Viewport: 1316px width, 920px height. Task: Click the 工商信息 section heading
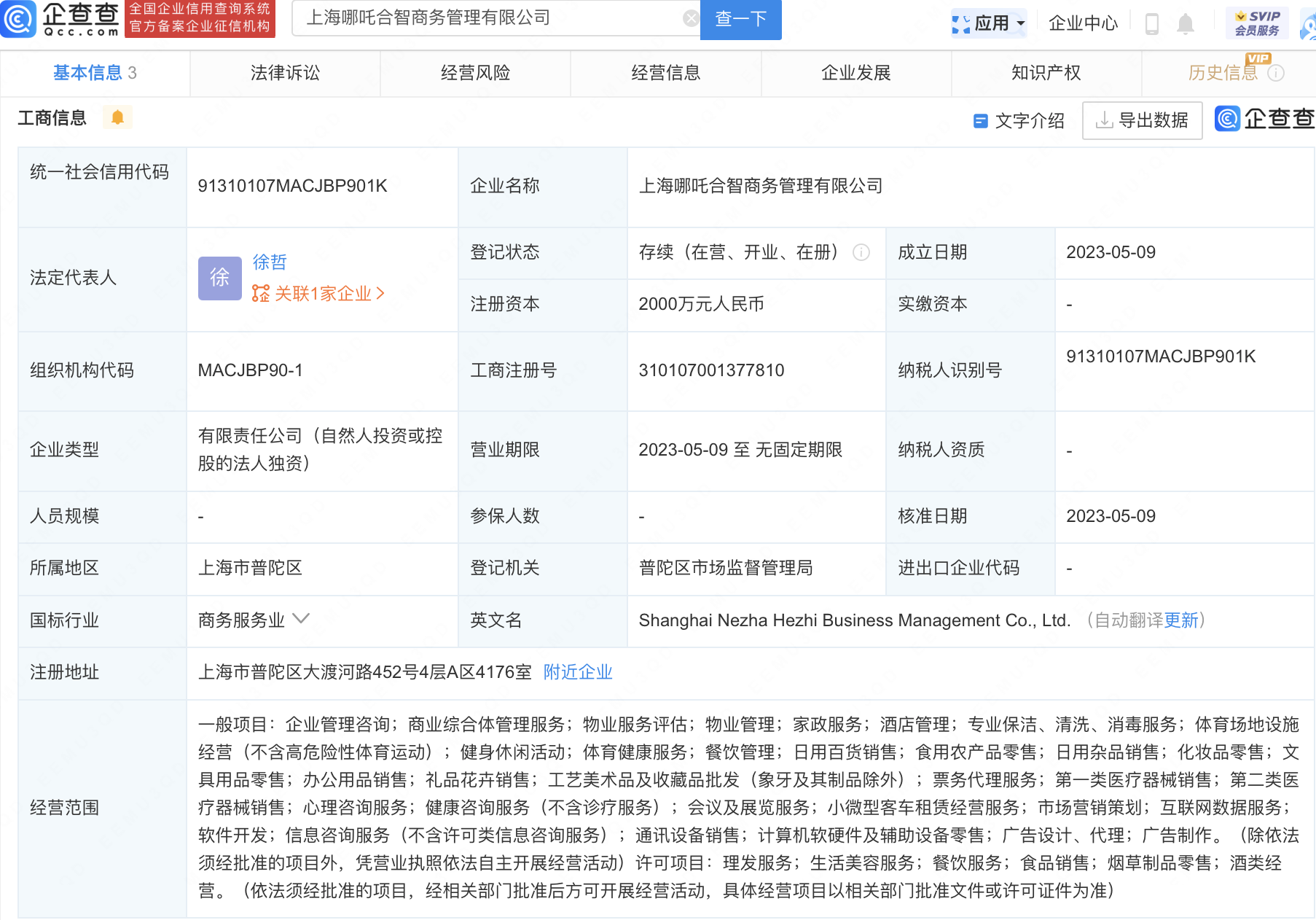[x=52, y=117]
